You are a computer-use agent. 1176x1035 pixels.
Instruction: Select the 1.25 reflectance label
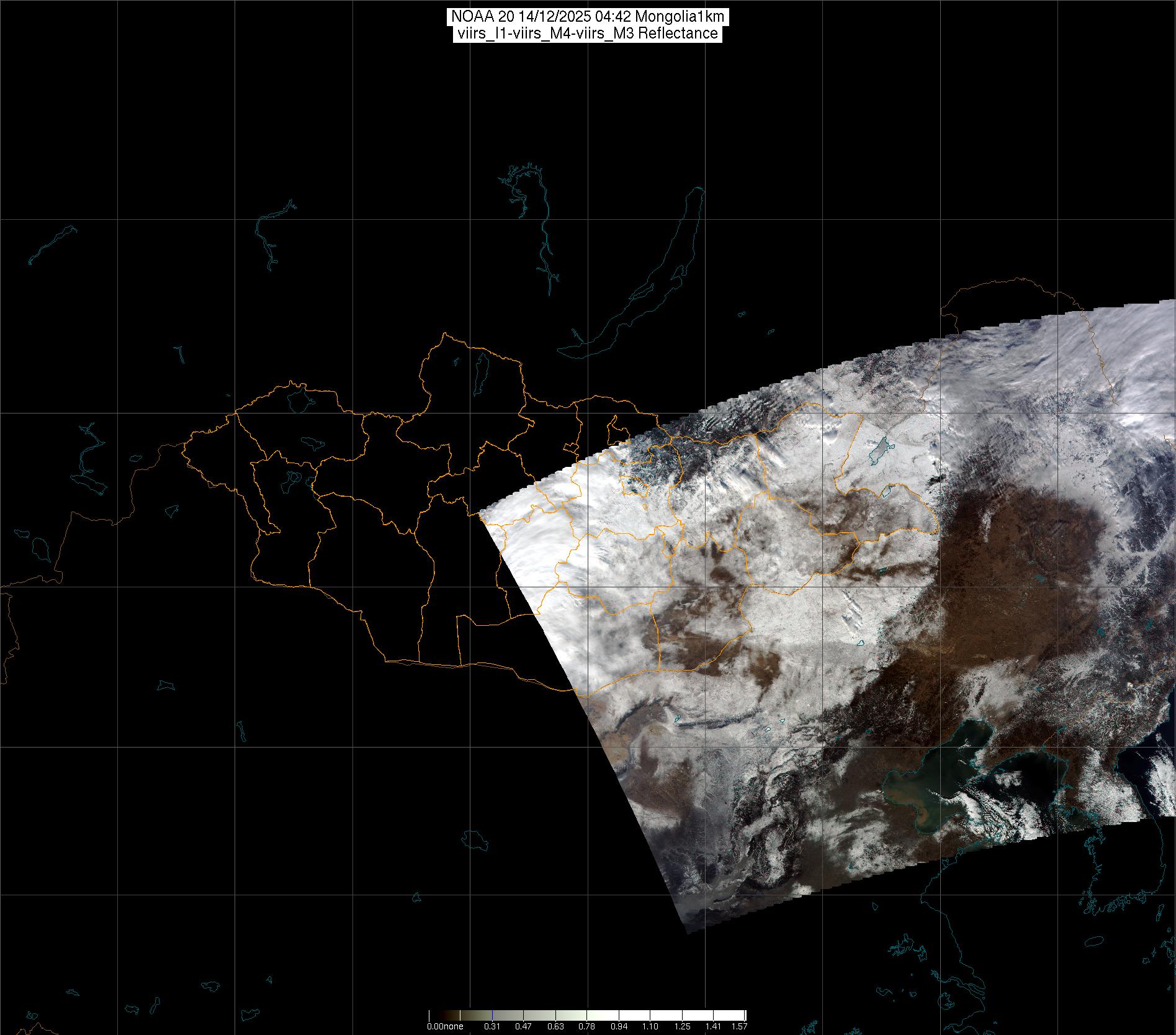[682, 1026]
